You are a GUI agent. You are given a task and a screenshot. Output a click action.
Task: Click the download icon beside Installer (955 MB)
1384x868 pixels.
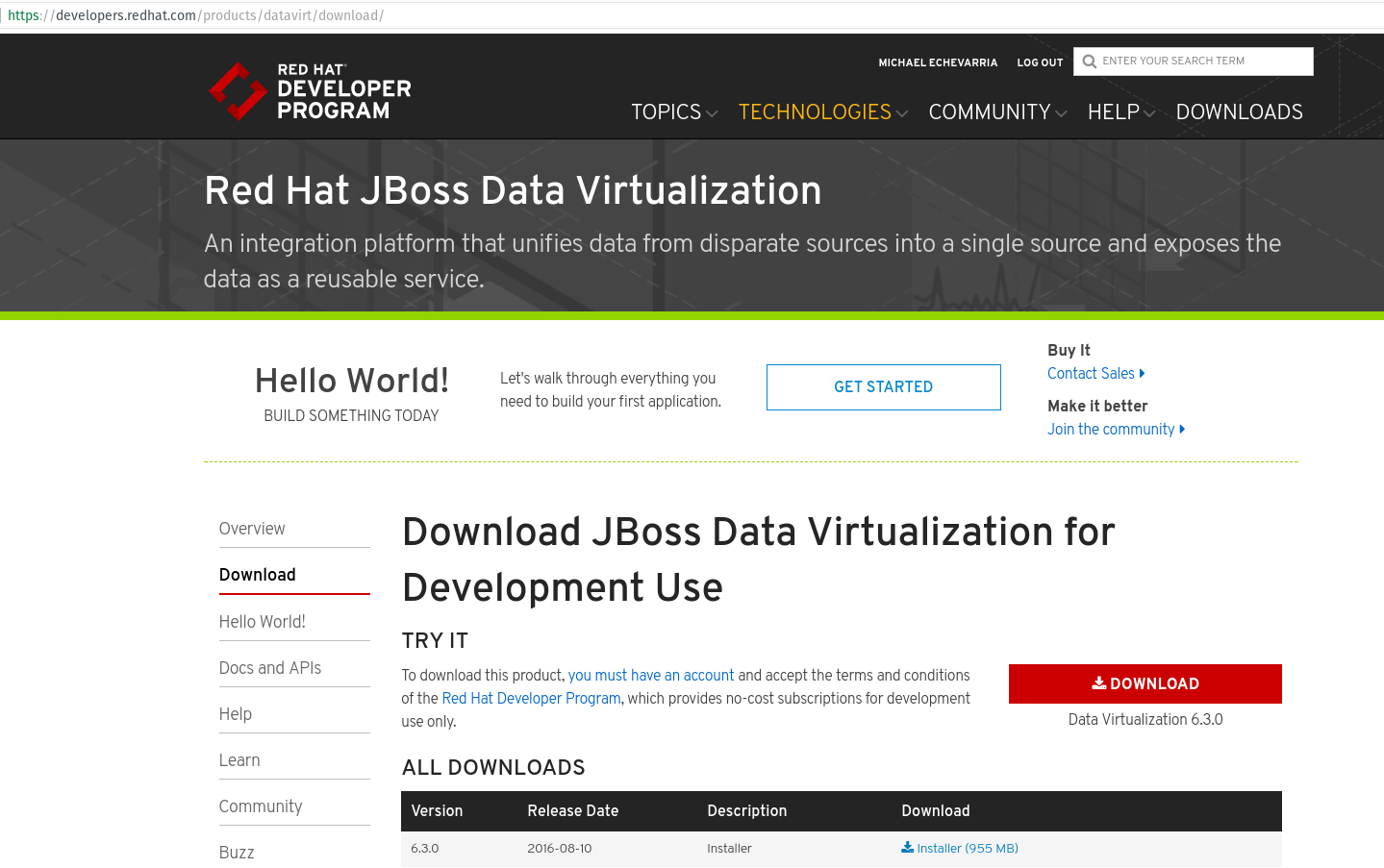tap(907, 848)
